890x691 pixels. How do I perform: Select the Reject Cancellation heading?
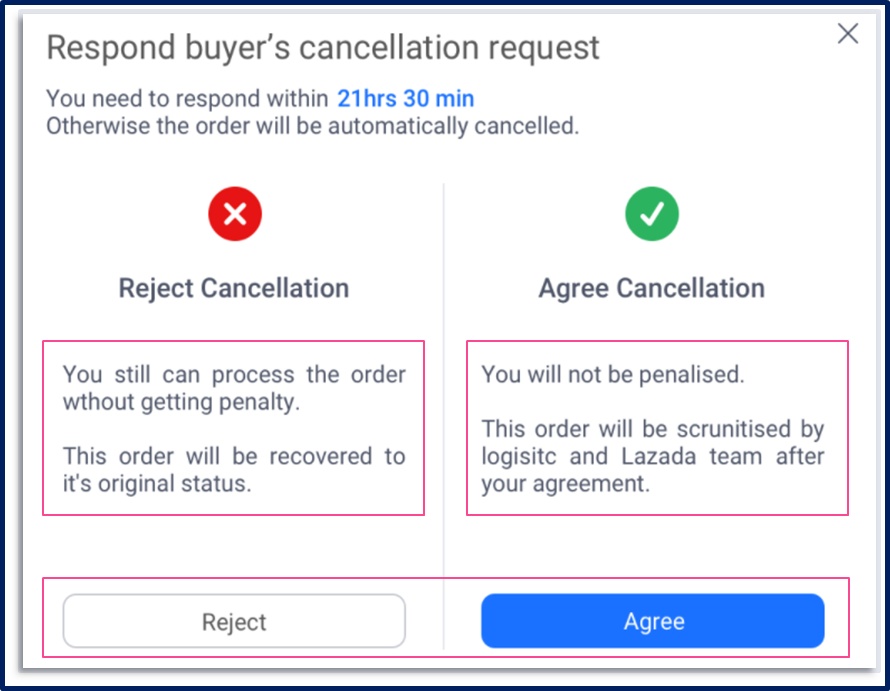pyautogui.click(x=233, y=288)
